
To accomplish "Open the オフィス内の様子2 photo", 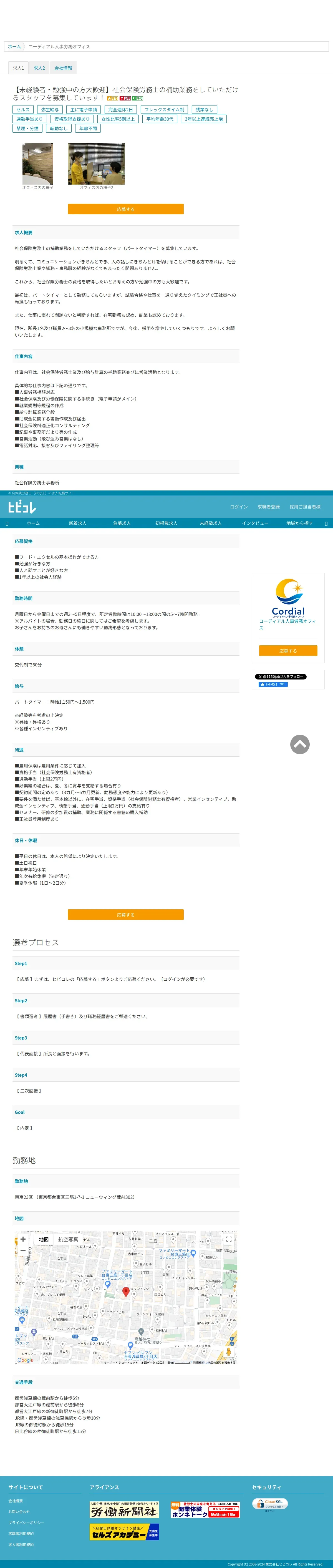I will [96, 164].
